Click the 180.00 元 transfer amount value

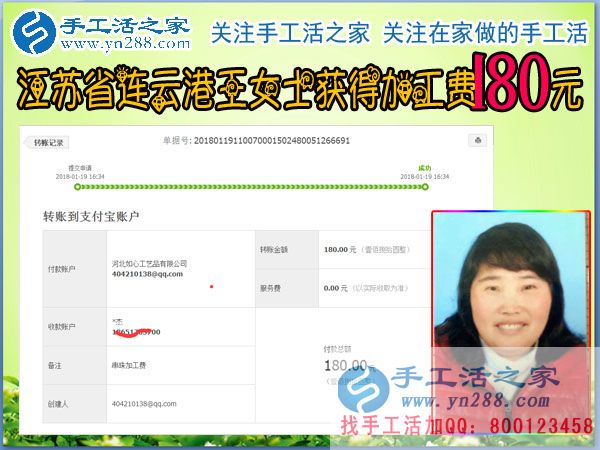[340, 250]
